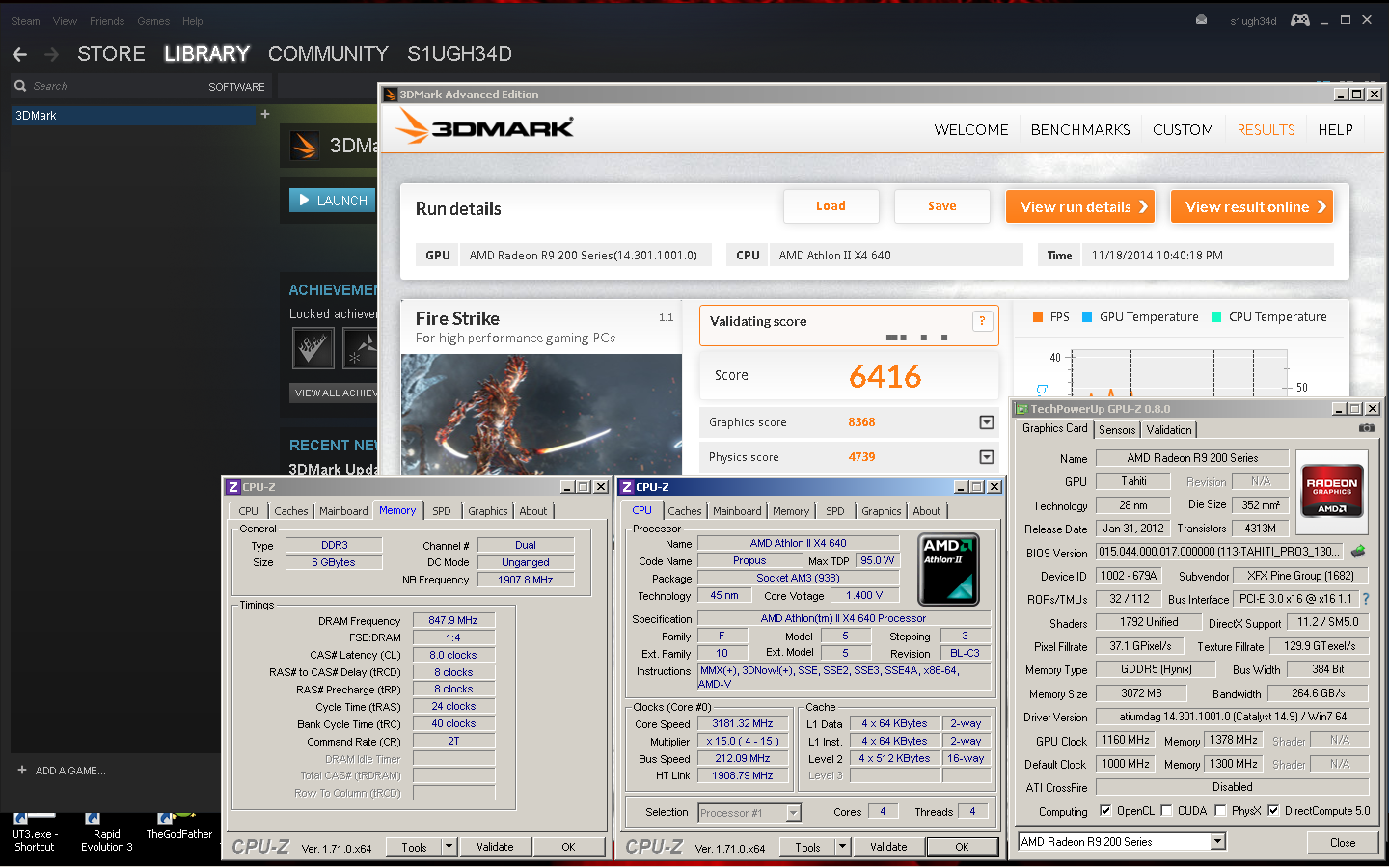Click Save button in Run details
The image size is (1389, 868).
point(942,206)
